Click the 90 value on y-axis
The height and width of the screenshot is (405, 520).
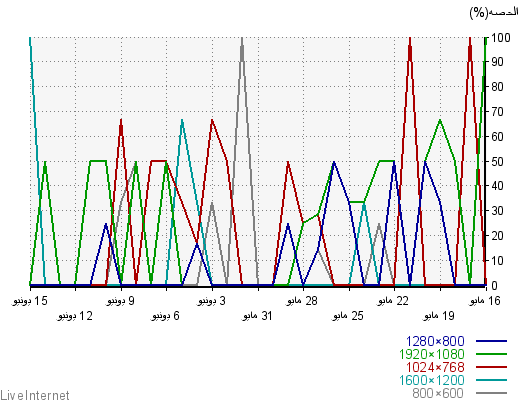pyautogui.click(x=497, y=62)
